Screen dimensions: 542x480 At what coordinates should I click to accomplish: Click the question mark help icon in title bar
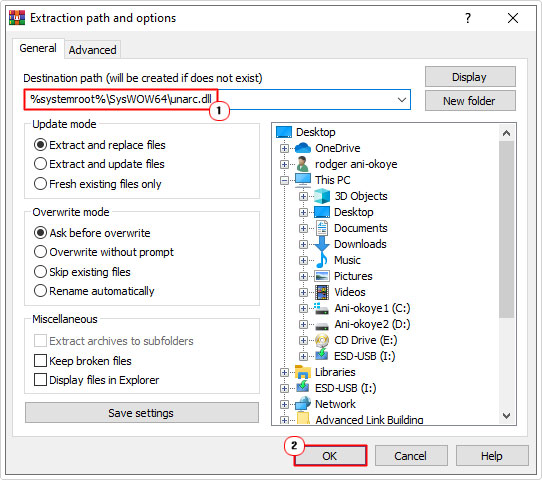468,18
